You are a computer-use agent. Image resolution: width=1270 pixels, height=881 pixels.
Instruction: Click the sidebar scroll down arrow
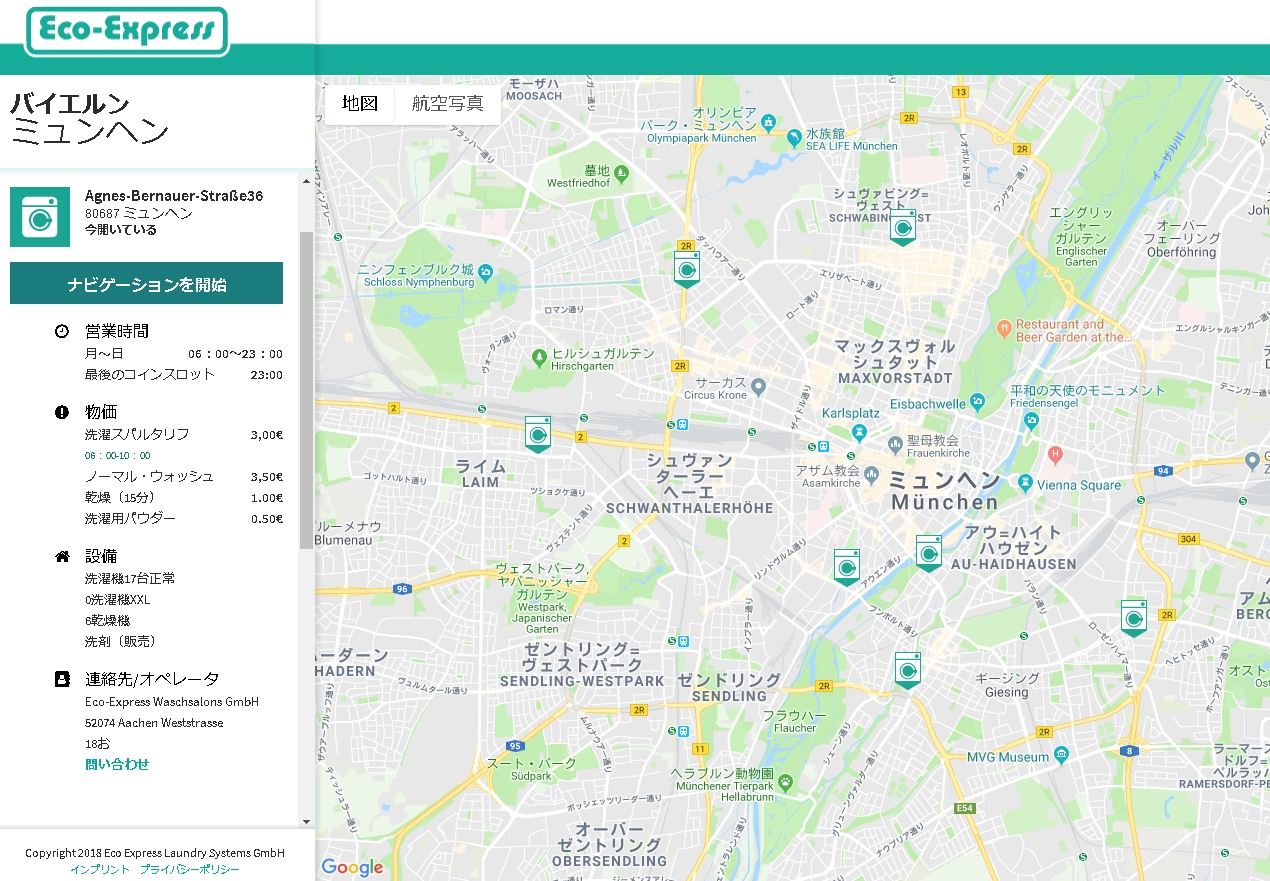pos(306,821)
